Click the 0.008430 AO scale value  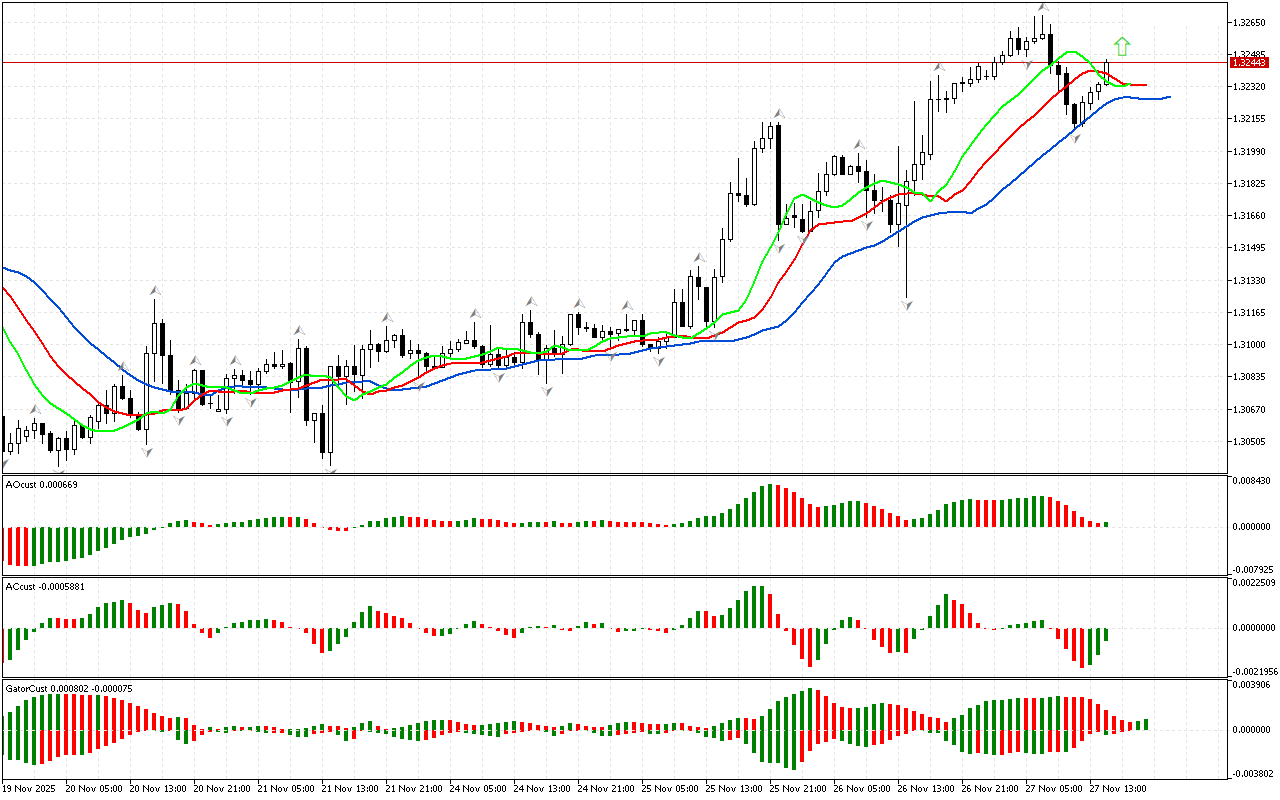coord(1251,481)
